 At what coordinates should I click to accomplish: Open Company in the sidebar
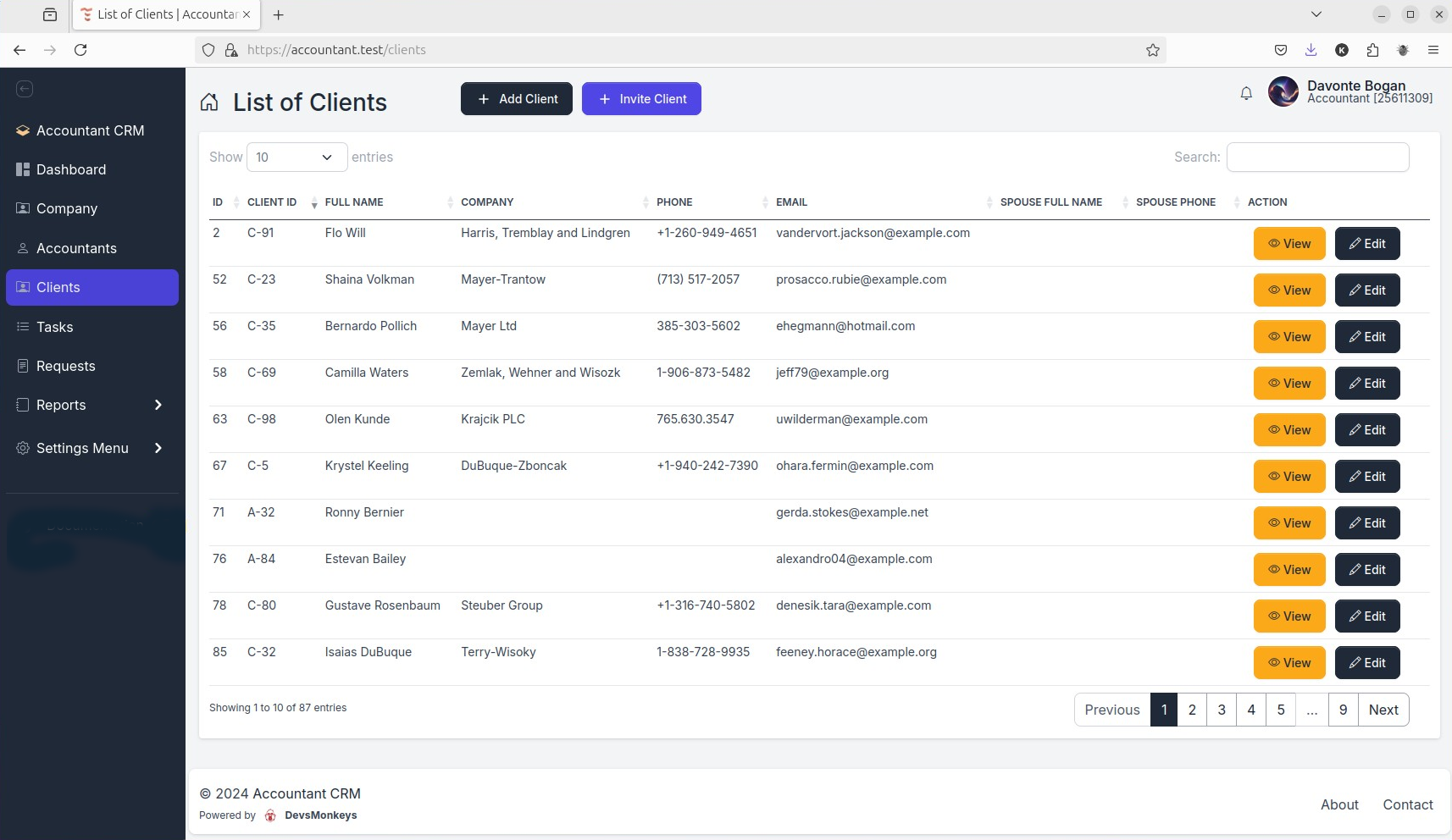click(92, 208)
